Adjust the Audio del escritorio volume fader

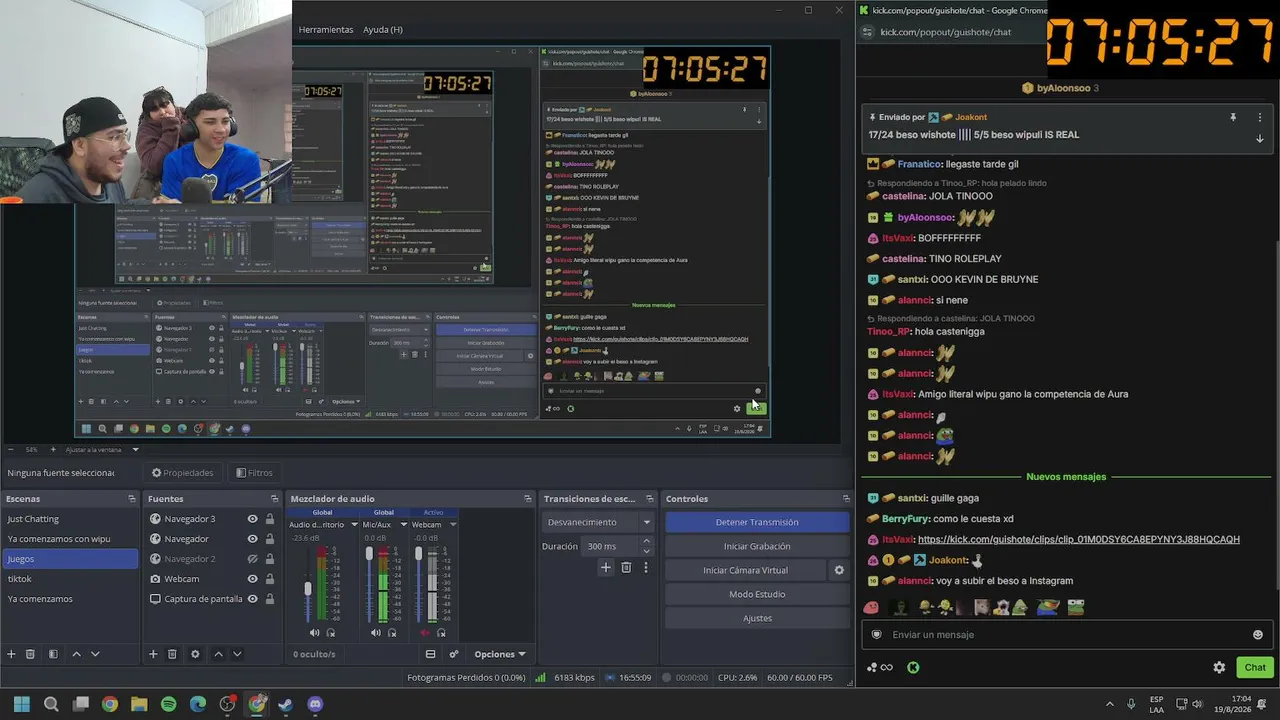coord(308,589)
